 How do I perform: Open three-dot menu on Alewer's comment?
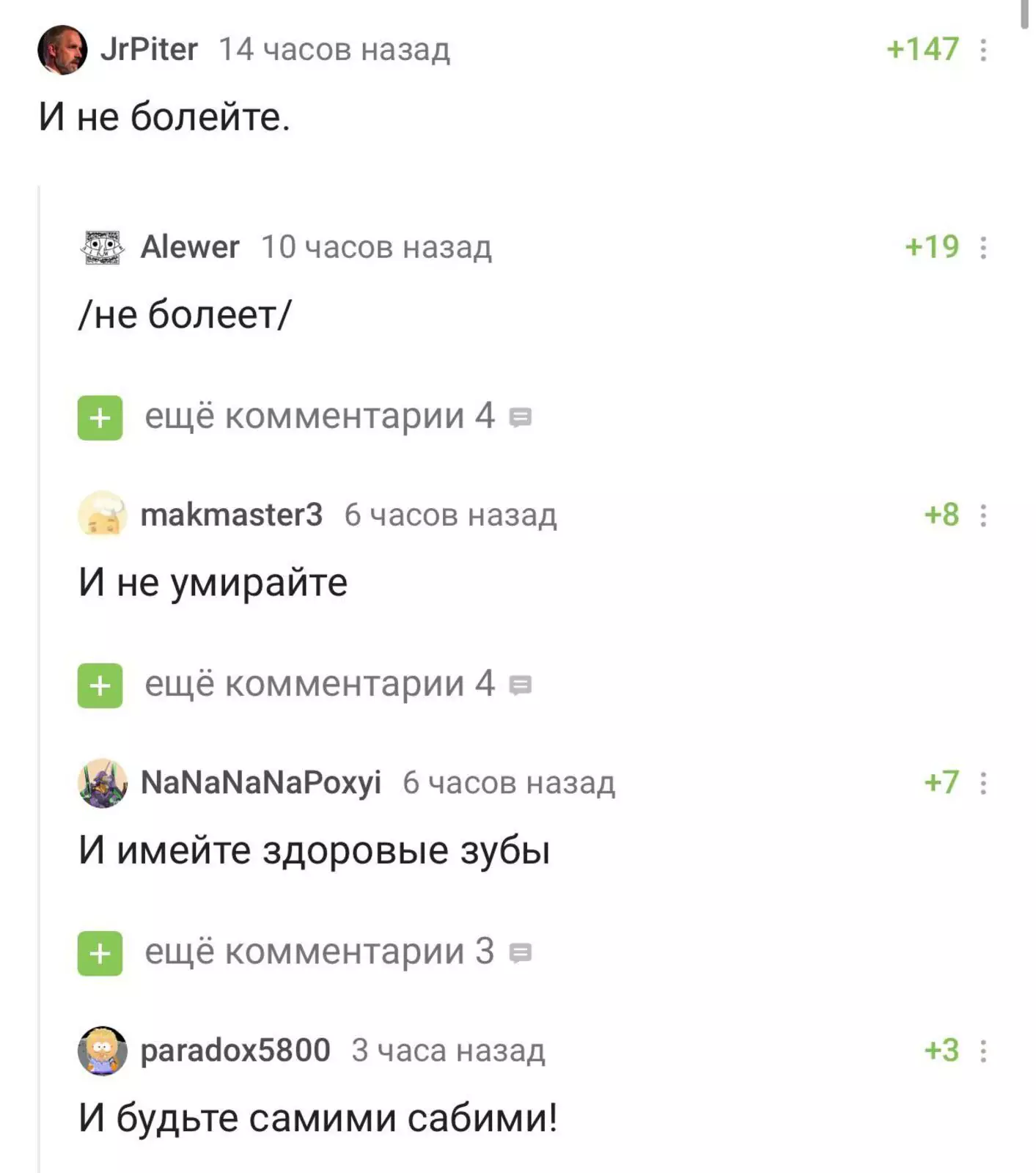(983, 248)
